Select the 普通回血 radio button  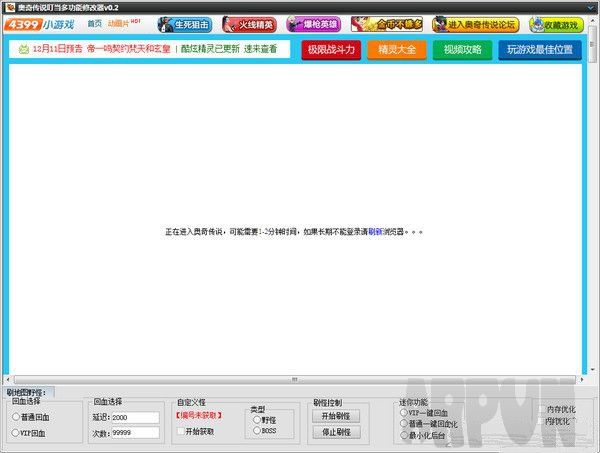tap(16, 417)
